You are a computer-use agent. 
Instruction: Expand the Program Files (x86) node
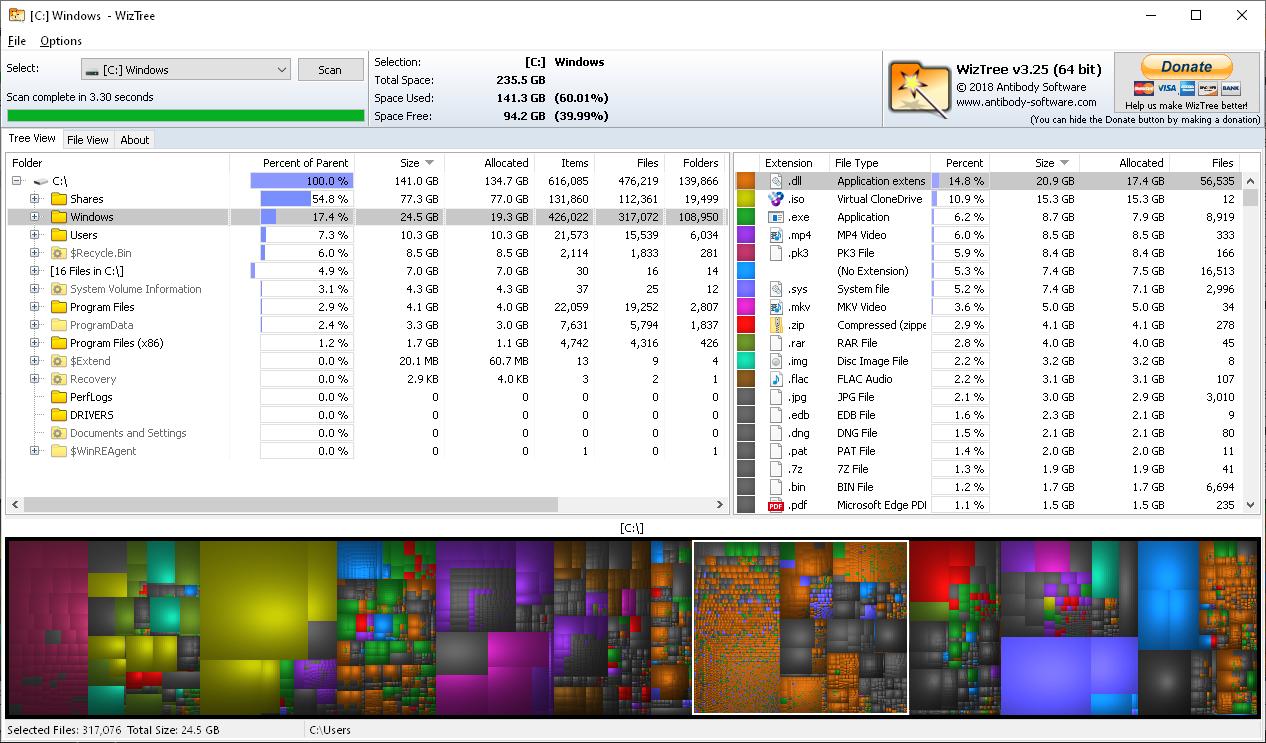tap(35, 343)
